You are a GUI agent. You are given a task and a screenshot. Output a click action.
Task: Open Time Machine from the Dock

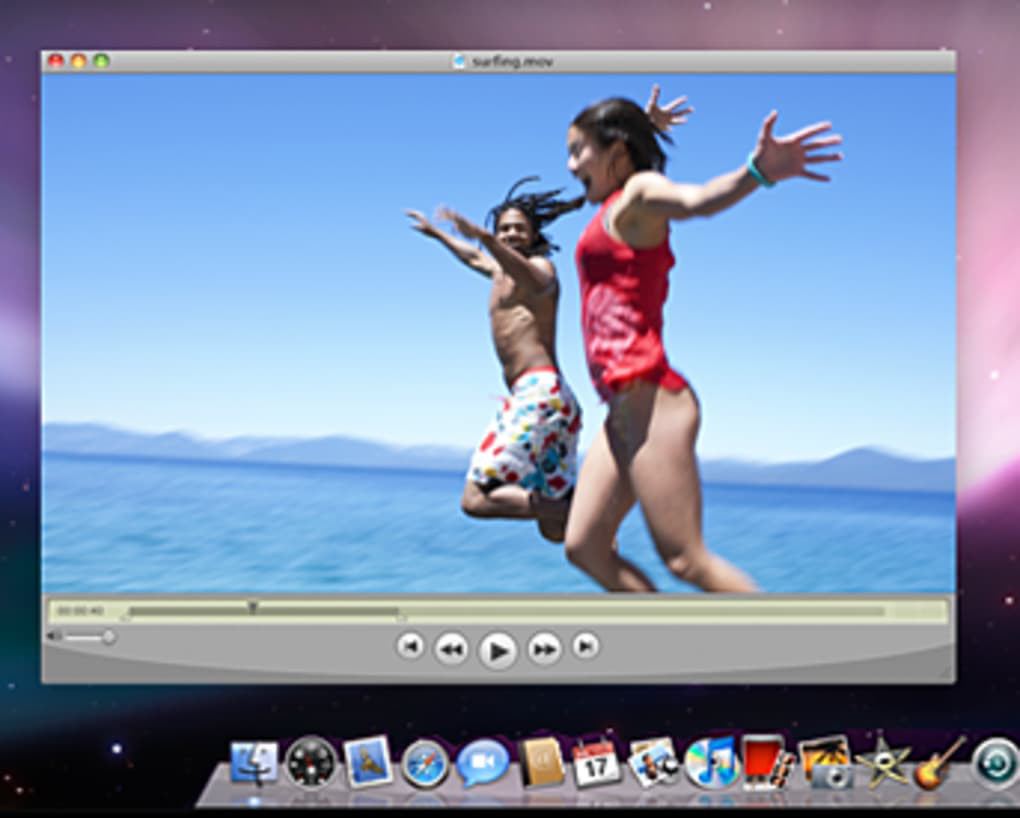[x=995, y=763]
